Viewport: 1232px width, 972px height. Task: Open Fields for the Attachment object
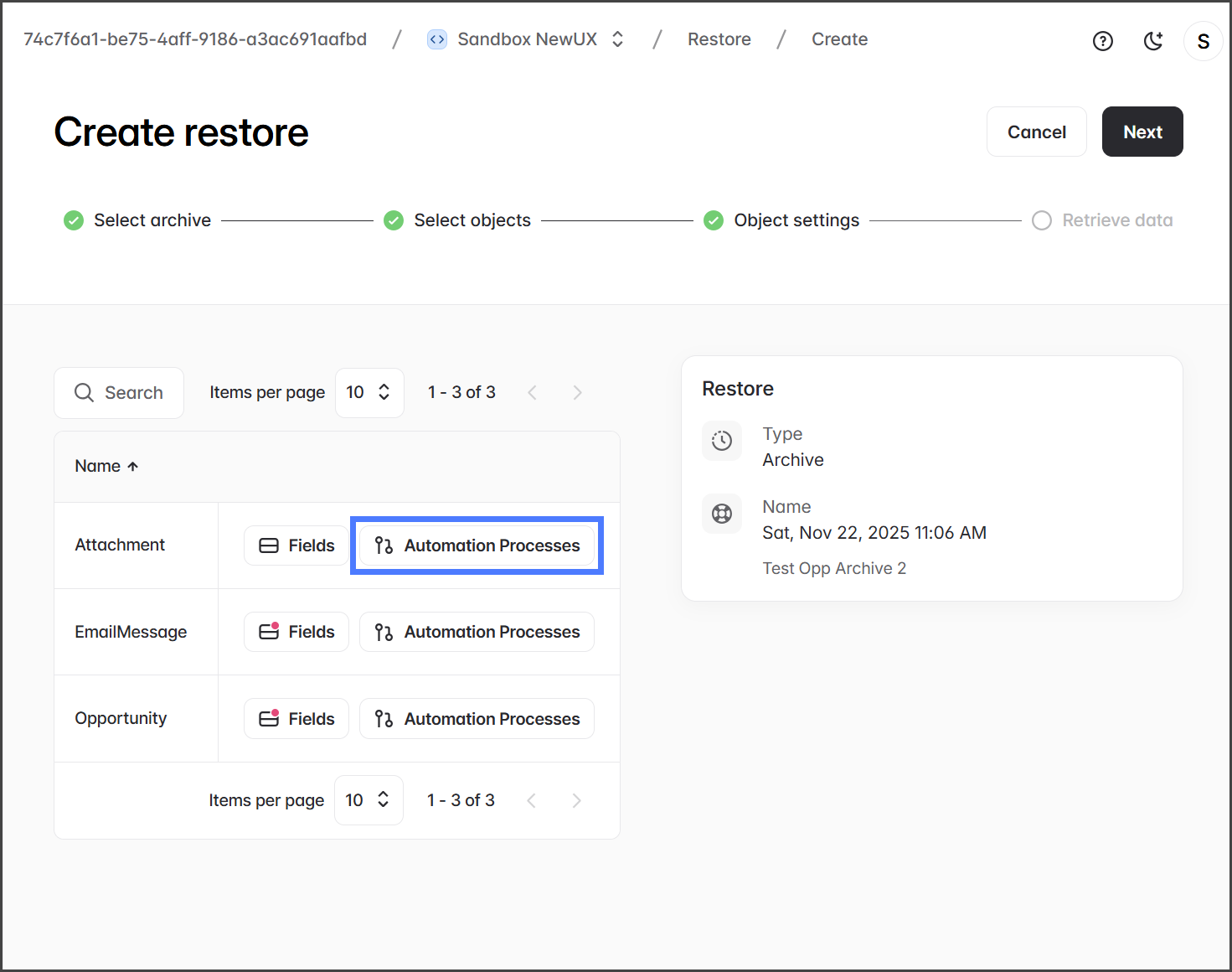click(296, 545)
